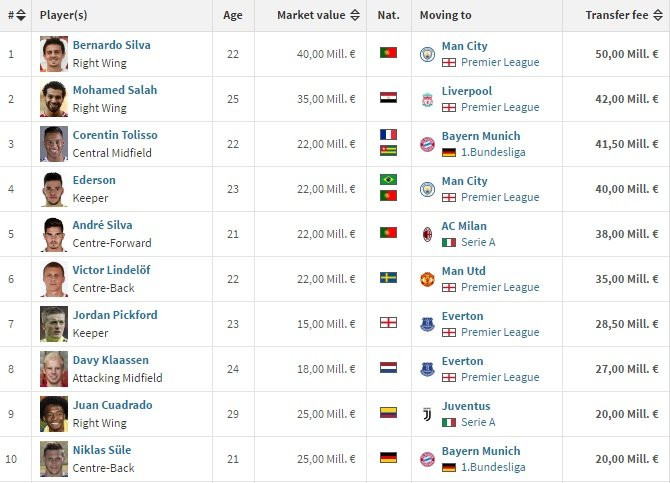This screenshot has width=670, height=483.
Task: Click Bayern Munich crest in Tolisso row
Action: click(427, 144)
